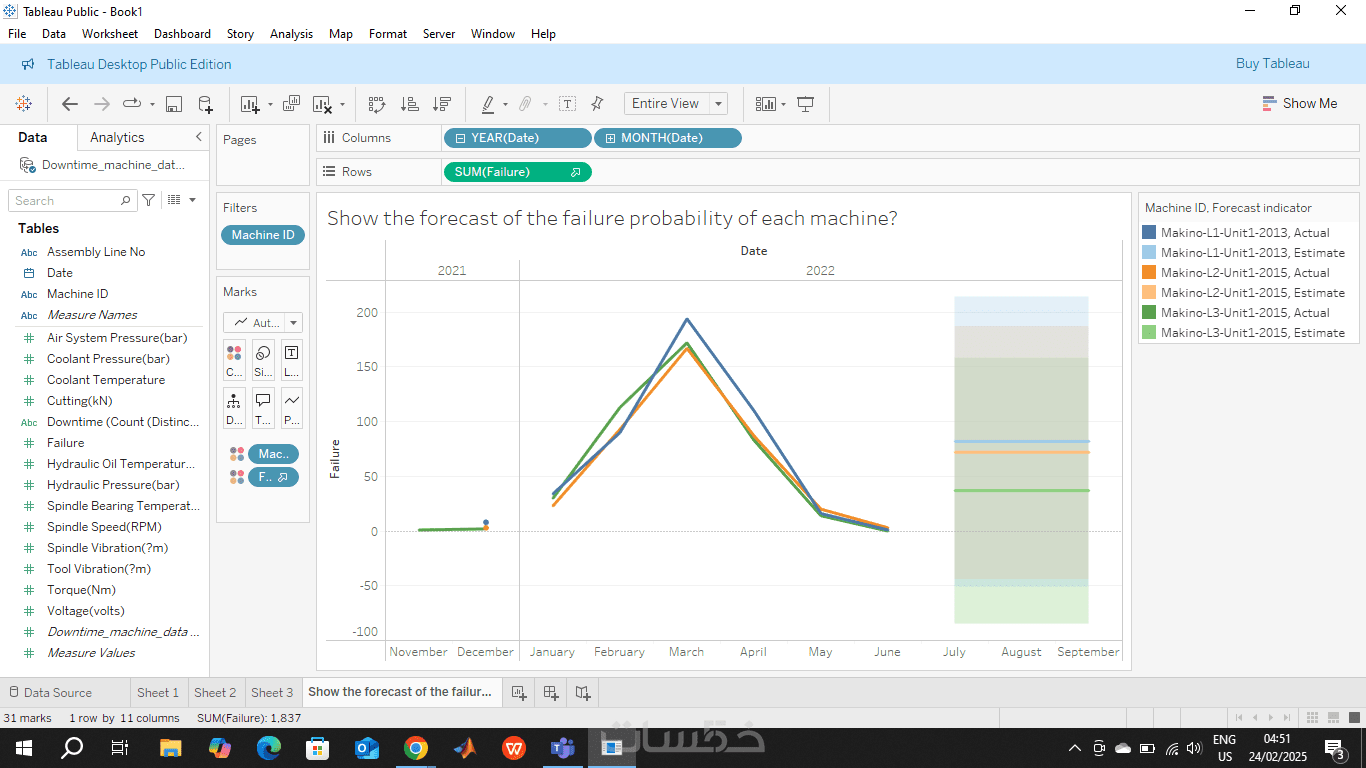Select the Coolant Temperature field
The height and width of the screenshot is (768, 1366).
coord(106,380)
